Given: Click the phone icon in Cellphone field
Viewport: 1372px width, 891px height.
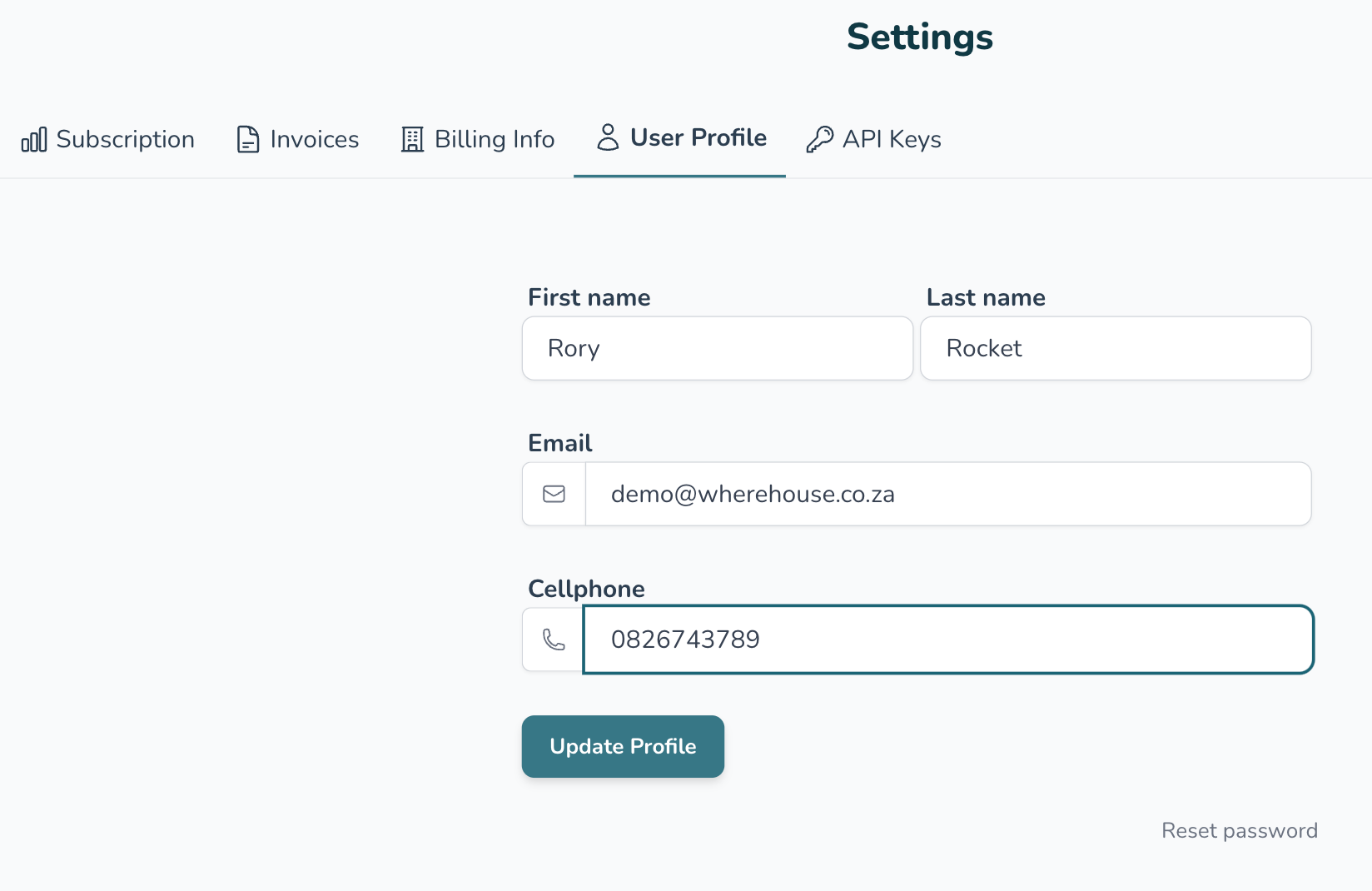Looking at the screenshot, I should (554, 640).
